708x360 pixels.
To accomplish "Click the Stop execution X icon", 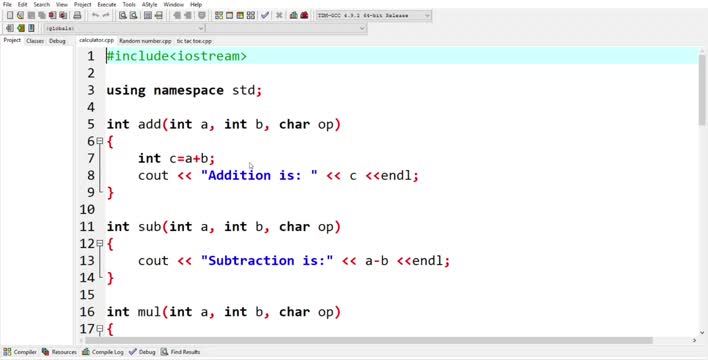I will [279, 15].
